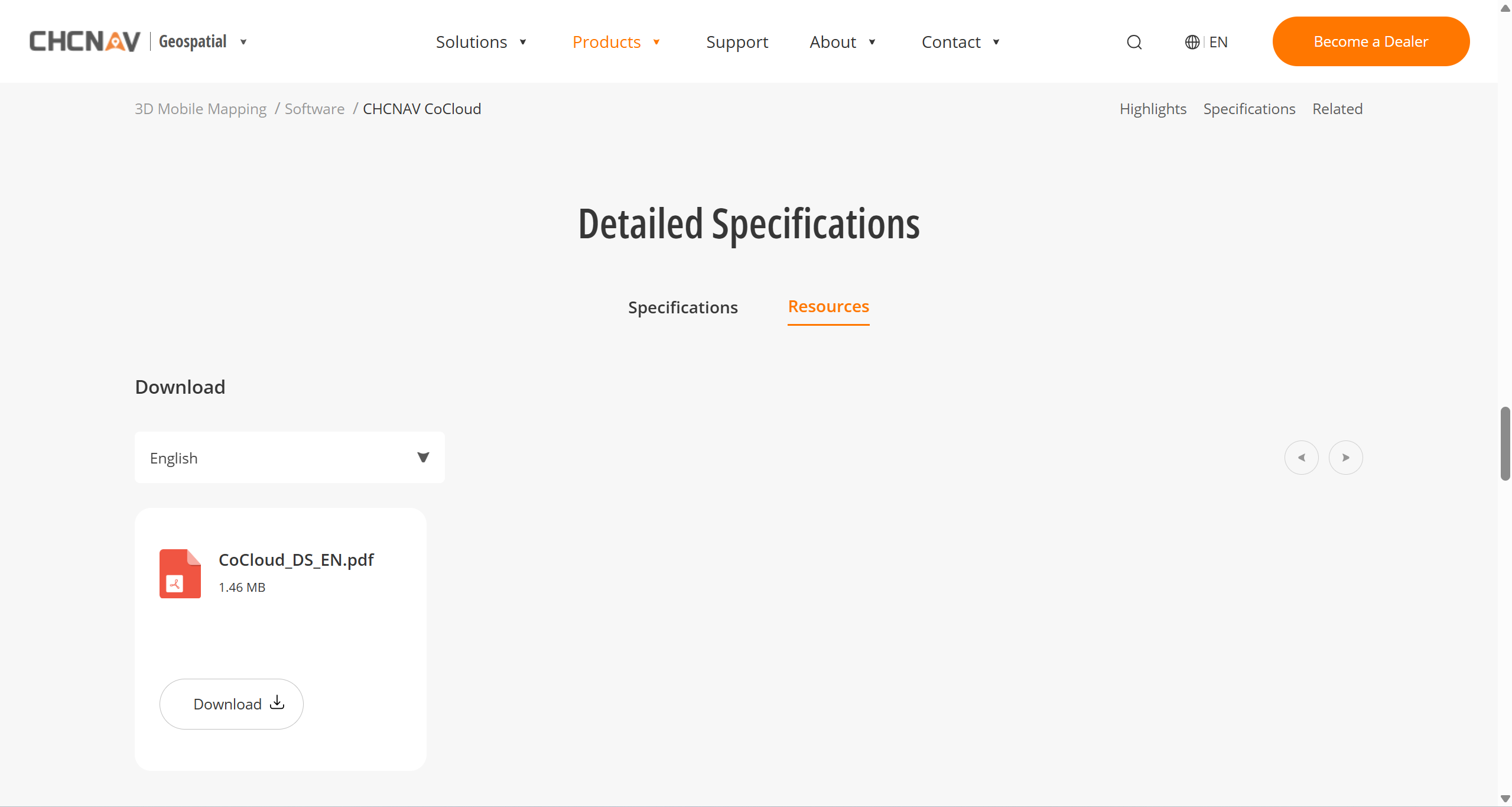Viewport: 1512px width, 807px height.
Task: Click the page scrollbar thumb
Action: (x=1505, y=443)
